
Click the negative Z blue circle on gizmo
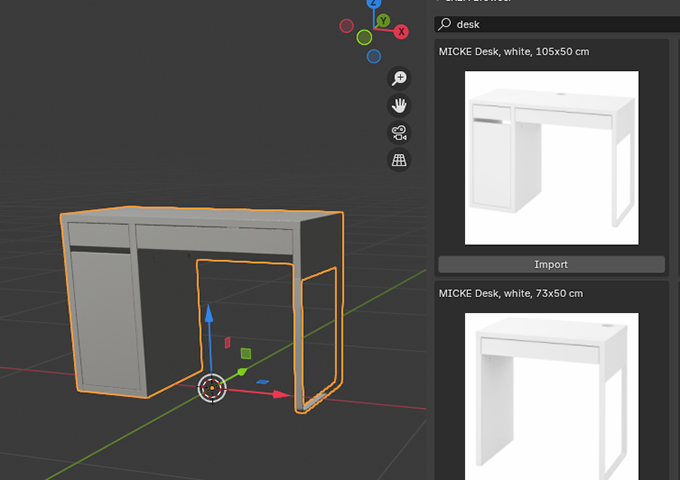pos(374,56)
